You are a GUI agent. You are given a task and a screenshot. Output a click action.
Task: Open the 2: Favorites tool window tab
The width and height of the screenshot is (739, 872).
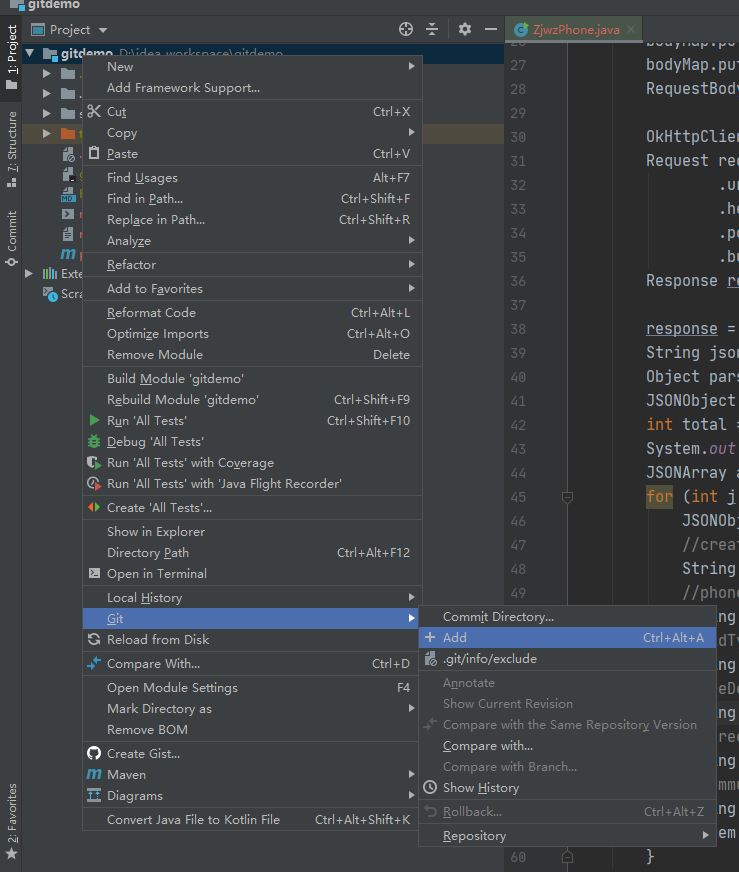click(x=12, y=820)
